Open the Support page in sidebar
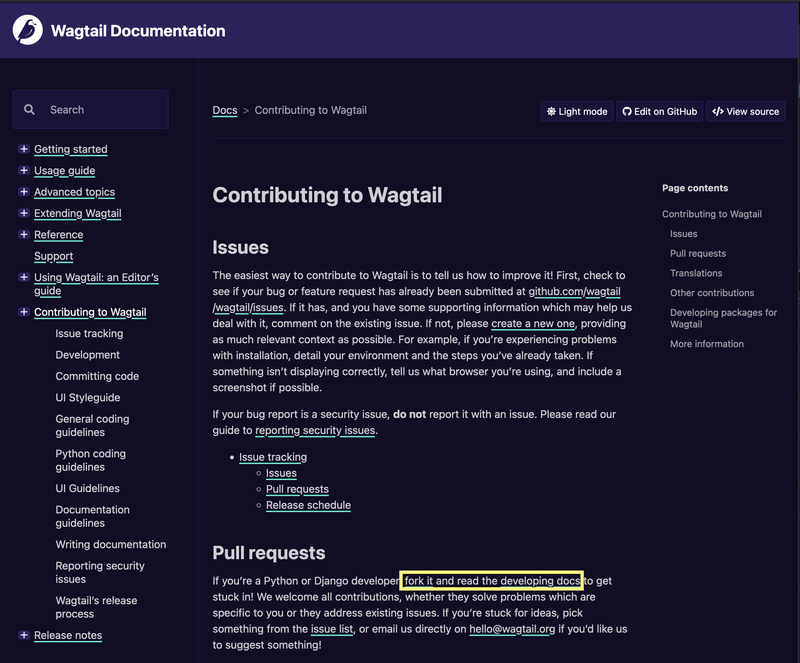This screenshot has height=663, width=800. 53,256
